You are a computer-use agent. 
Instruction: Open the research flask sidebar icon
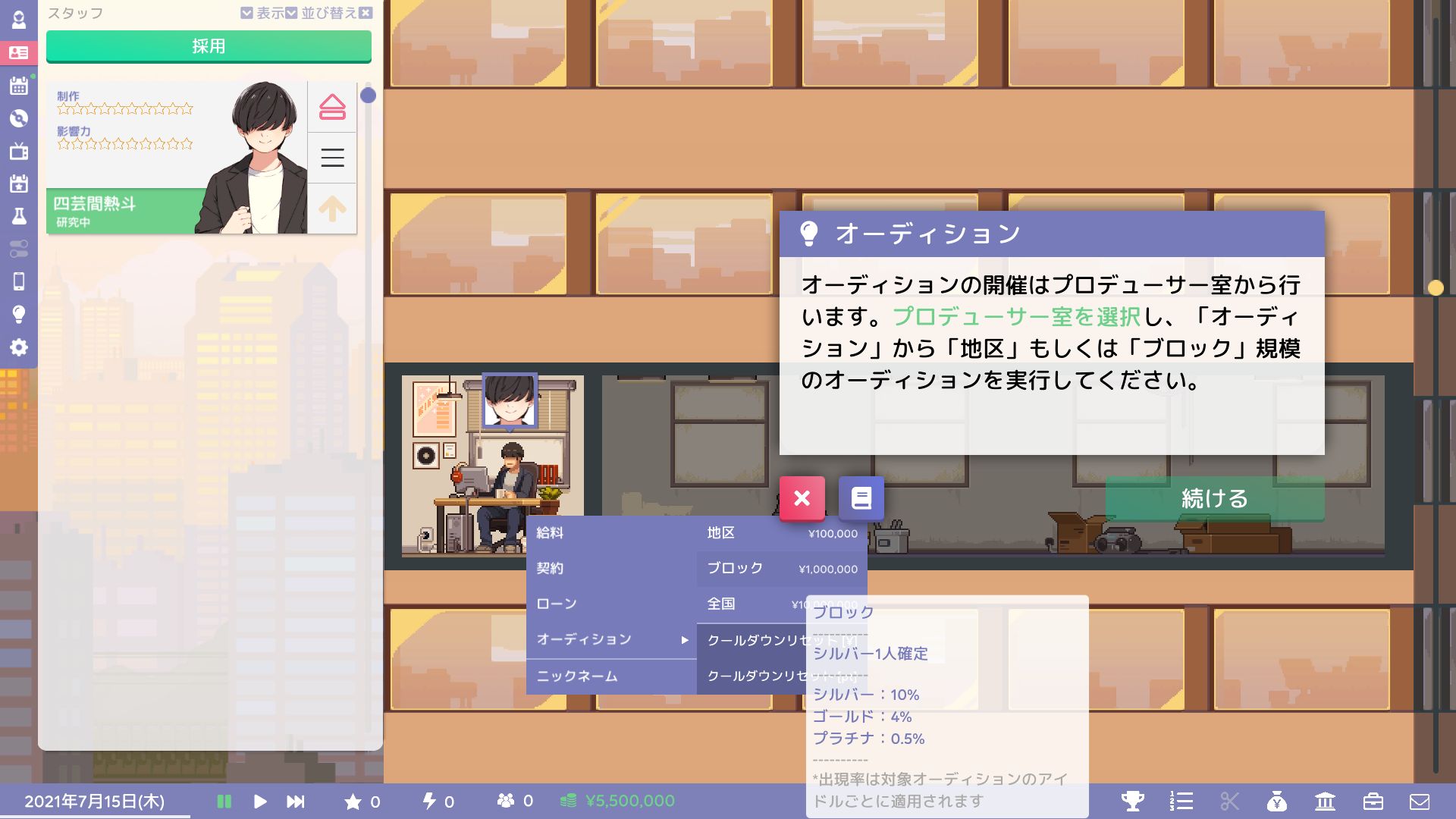(18, 216)
